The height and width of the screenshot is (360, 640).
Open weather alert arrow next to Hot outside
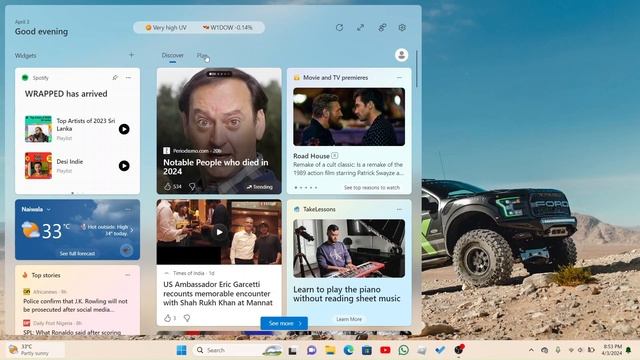coord(132,230)
